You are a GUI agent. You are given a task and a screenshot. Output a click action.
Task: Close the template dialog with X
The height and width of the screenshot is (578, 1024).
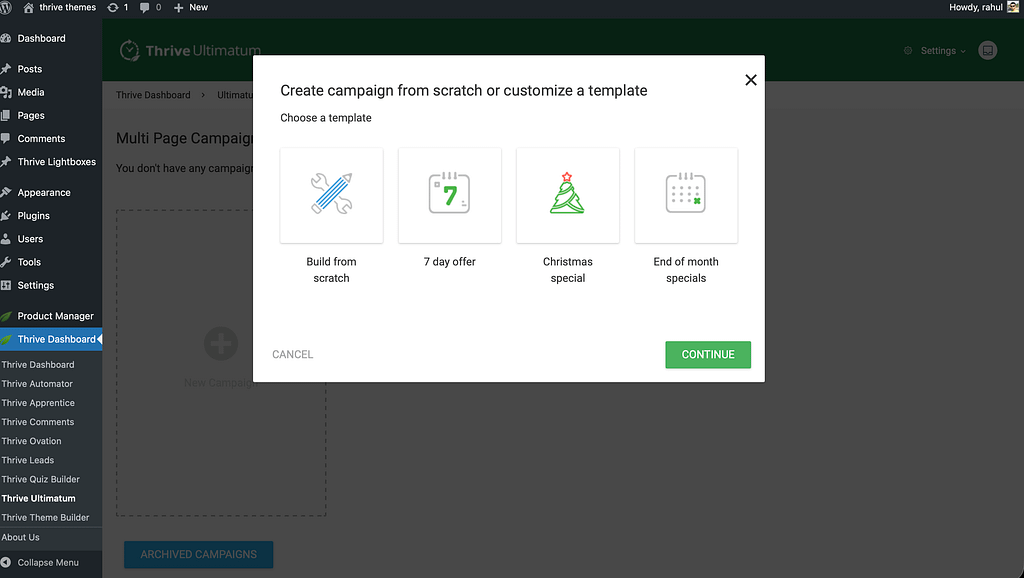click(x=751, y=80)
